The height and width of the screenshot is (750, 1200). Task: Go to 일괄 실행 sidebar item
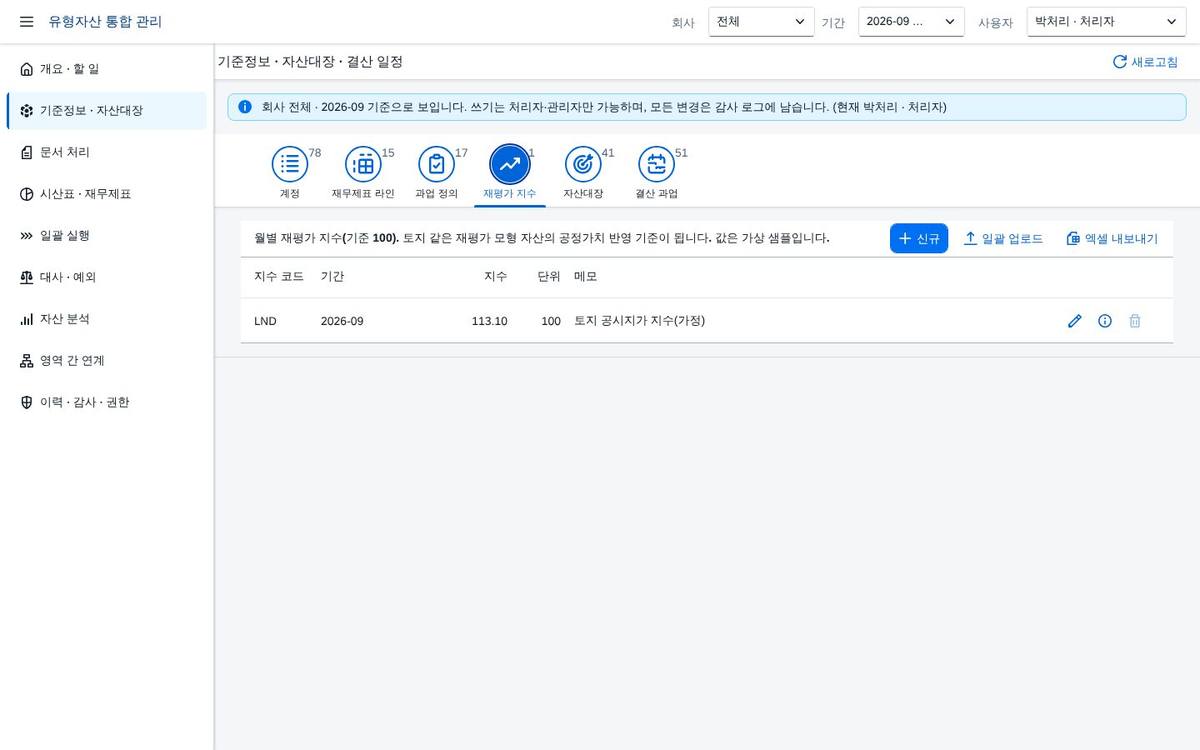107,236
